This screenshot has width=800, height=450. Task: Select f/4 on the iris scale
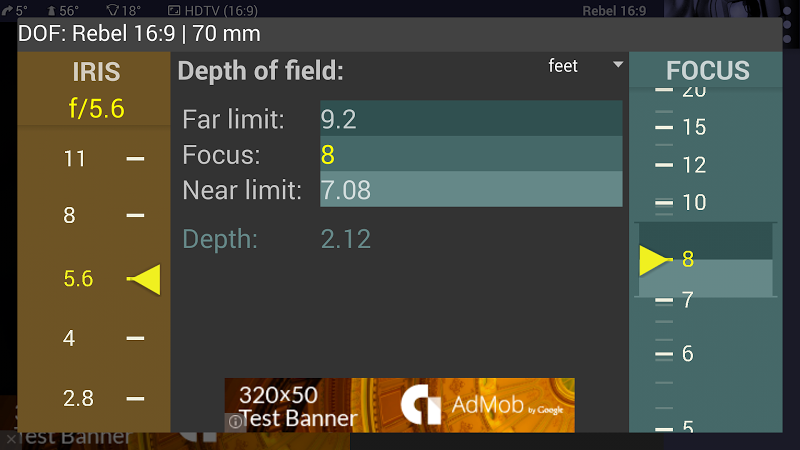69,338
